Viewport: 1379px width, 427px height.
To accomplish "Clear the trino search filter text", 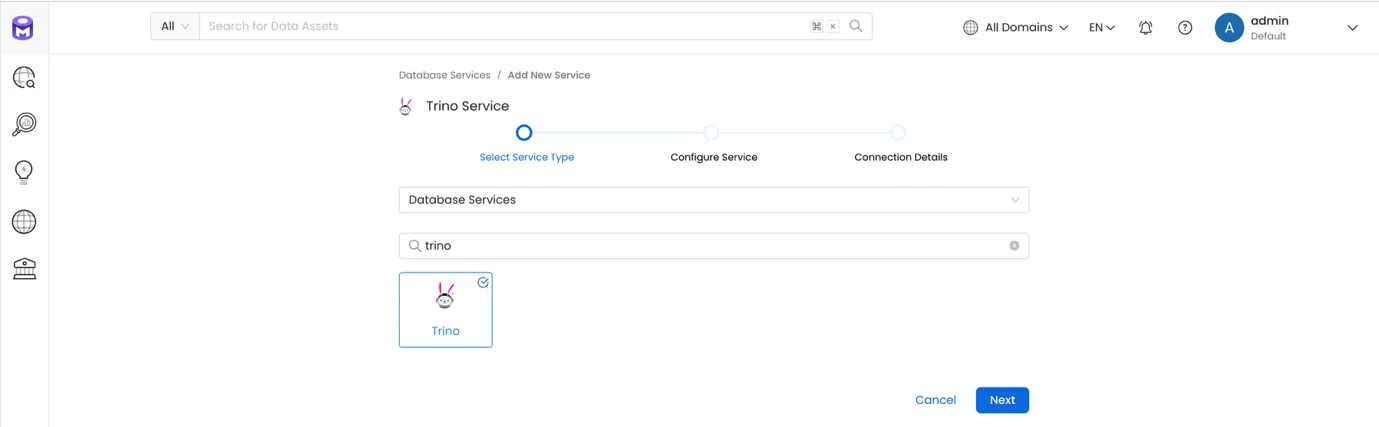I will point(1014,246).
